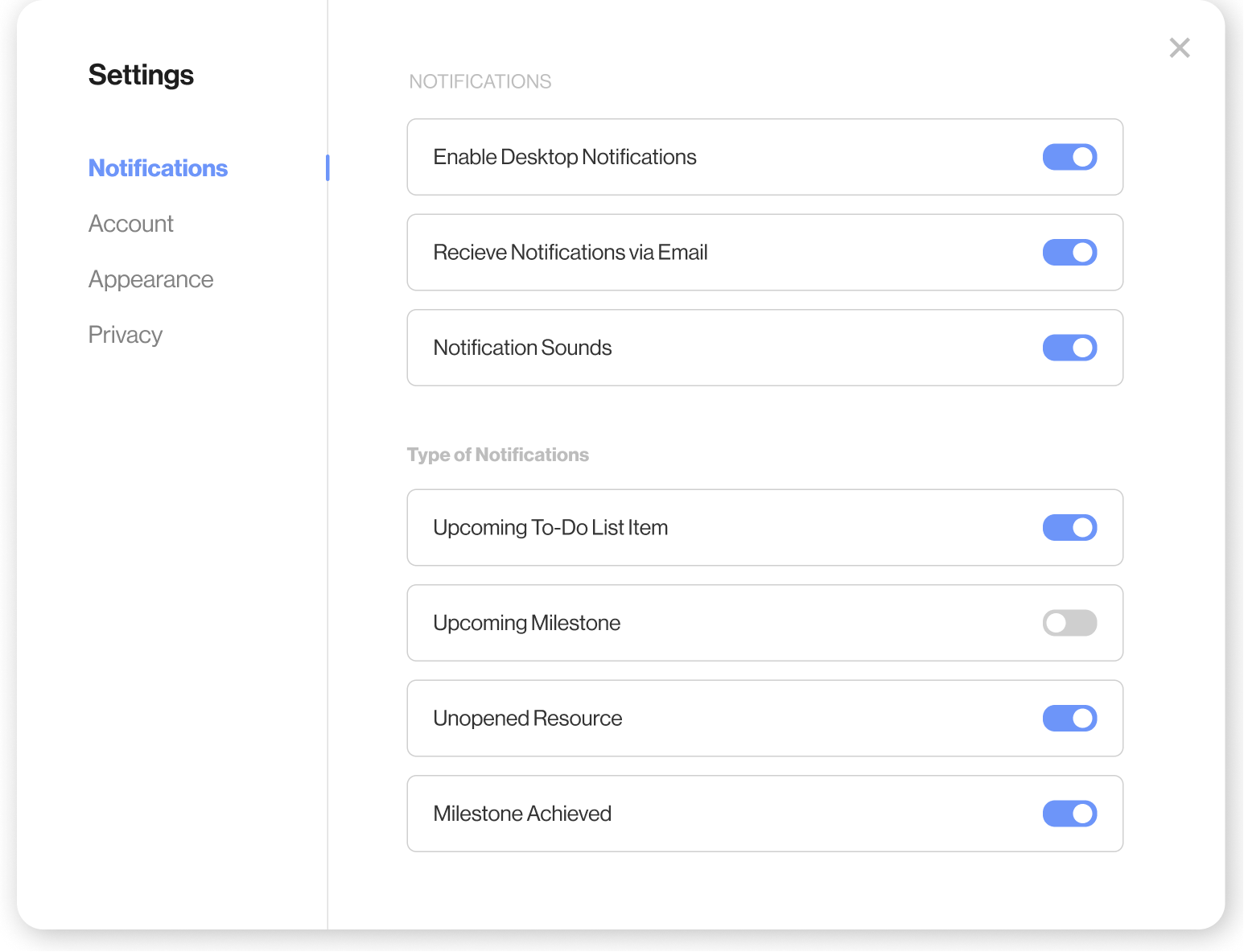Viewport: 1244px width, 952px height.
Task: Switch to the Account tab
Action: [130, 224]
